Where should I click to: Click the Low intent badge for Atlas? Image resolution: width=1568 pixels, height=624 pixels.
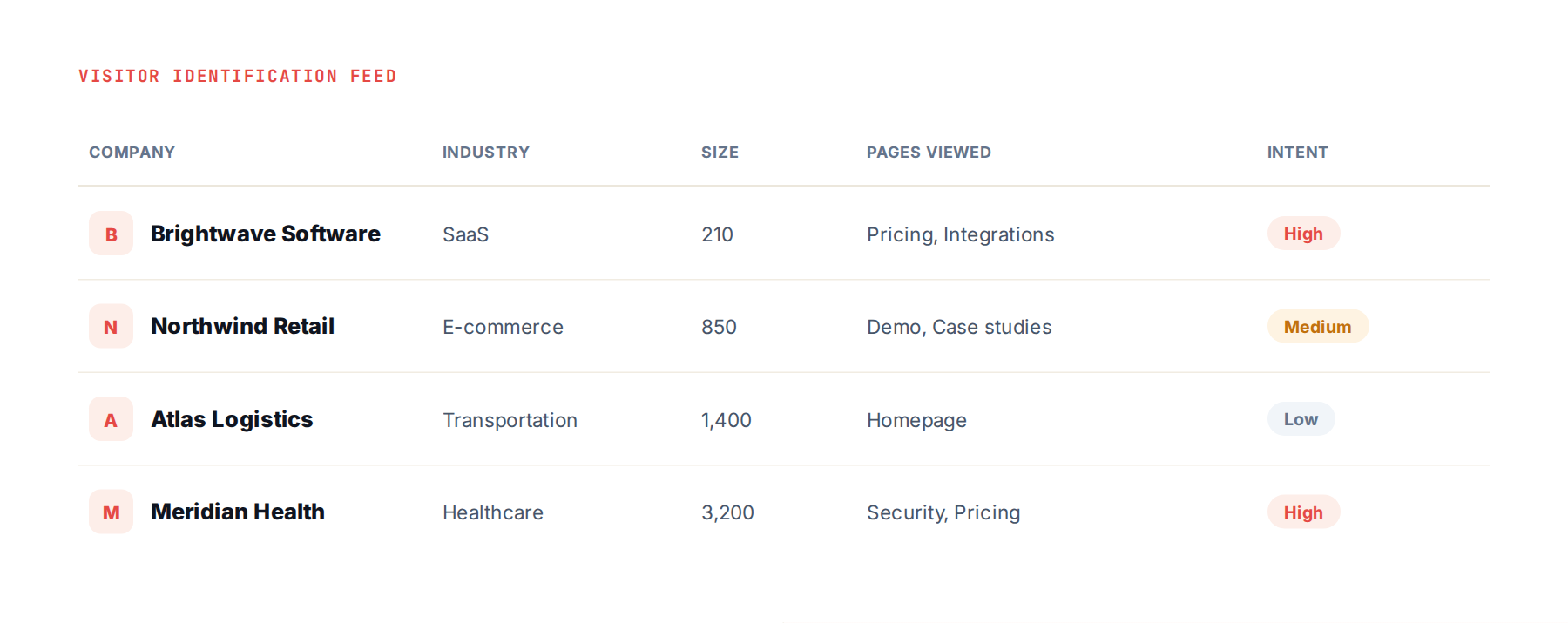[x=1301, y=419]
